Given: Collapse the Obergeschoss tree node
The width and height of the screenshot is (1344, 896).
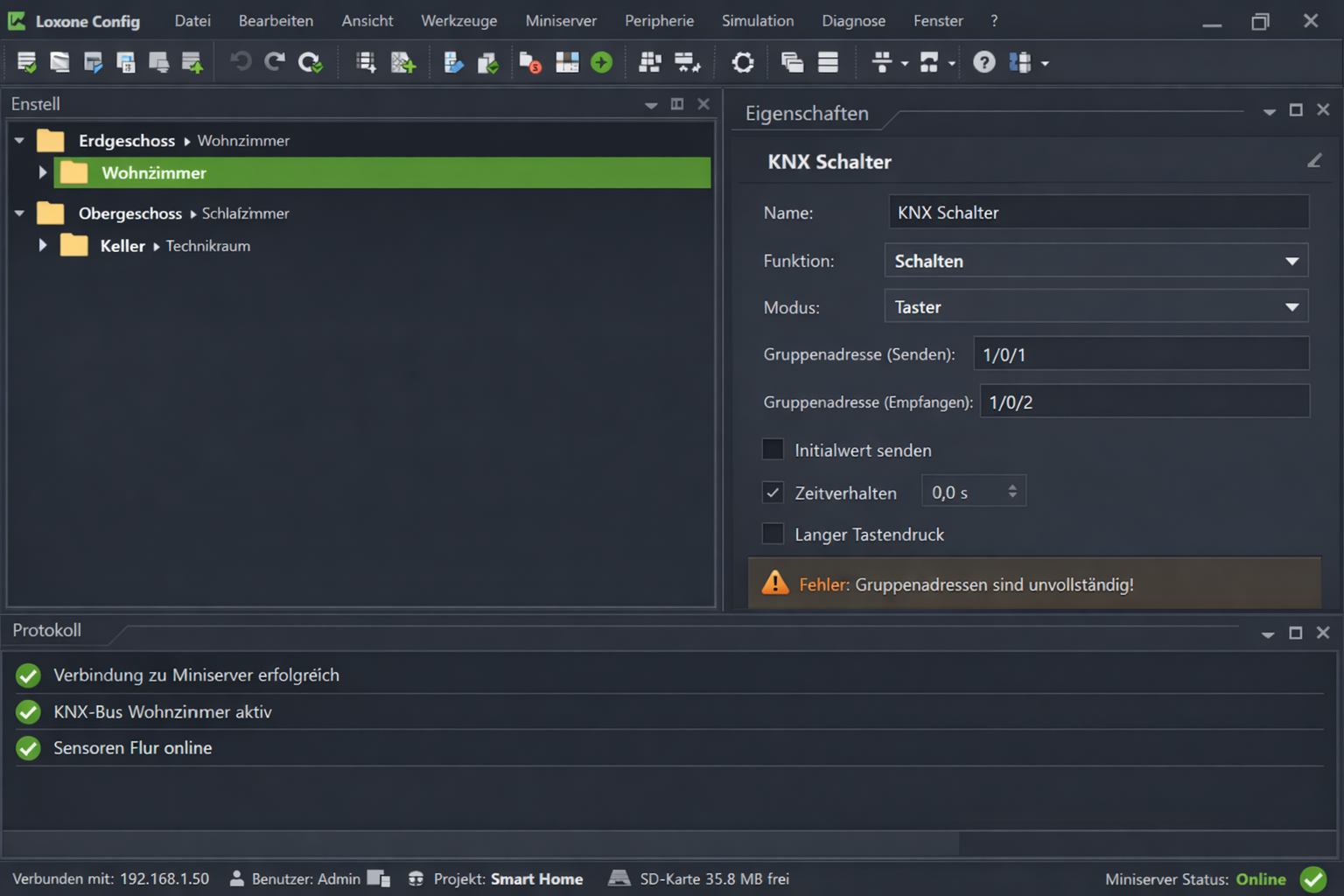Looking at the screenshot, I should coord(19,213).
